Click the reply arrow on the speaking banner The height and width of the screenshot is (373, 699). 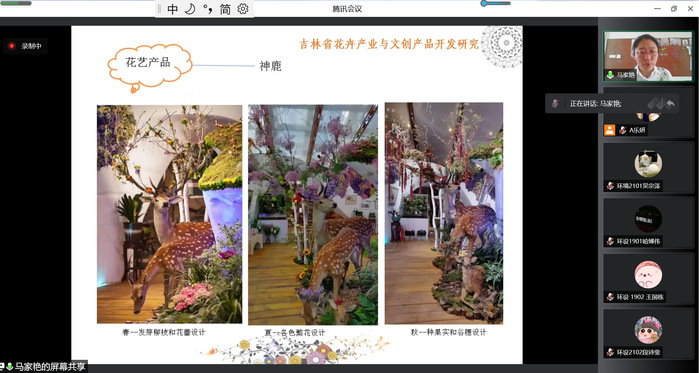pos(670,104)
